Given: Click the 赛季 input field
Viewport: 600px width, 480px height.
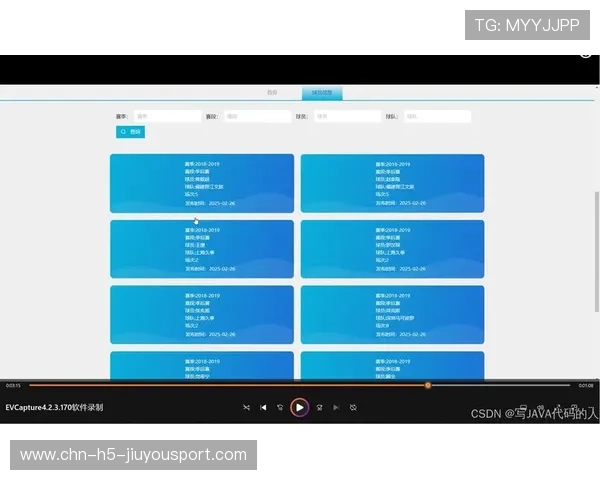Looking at the screenshot, I should pos(167,116).
